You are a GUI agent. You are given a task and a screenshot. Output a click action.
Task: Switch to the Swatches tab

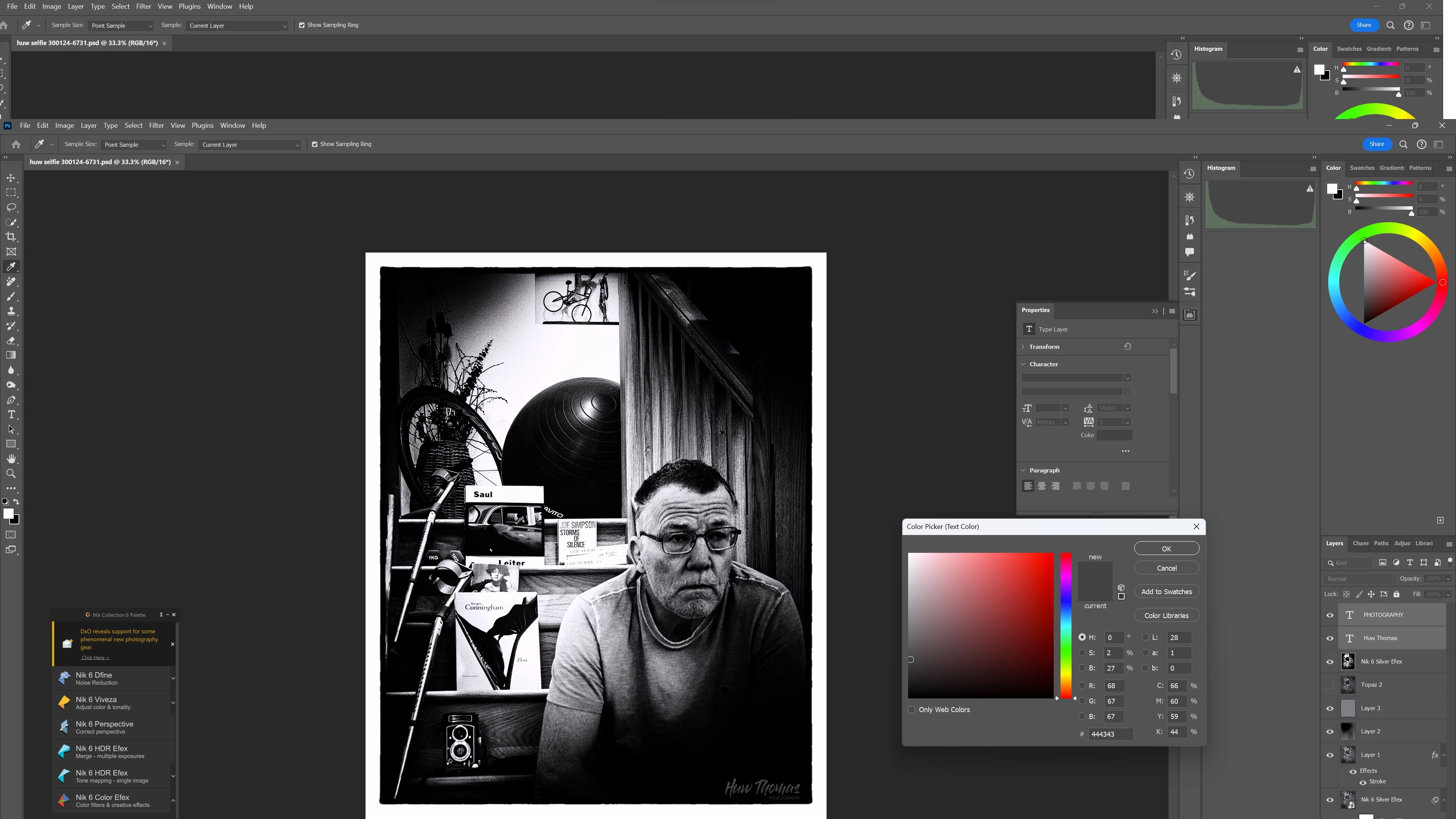tap(1362, 168)
